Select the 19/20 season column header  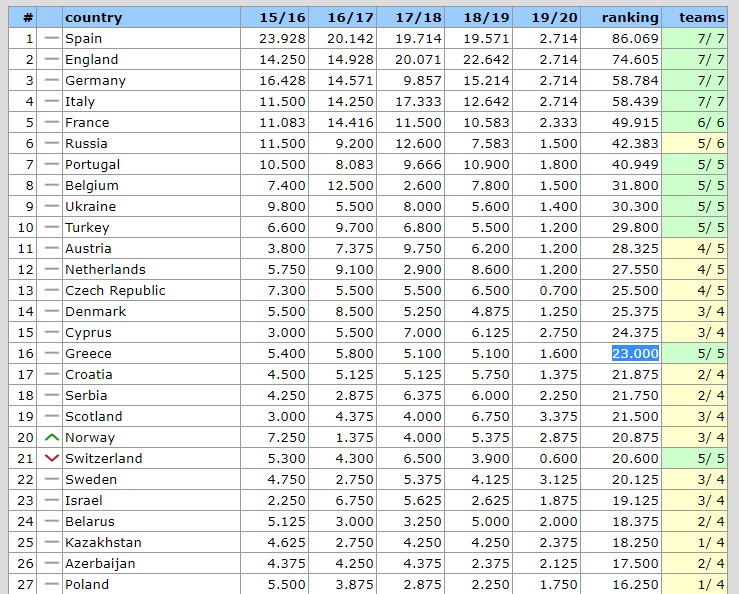click(x=555, y=17)
